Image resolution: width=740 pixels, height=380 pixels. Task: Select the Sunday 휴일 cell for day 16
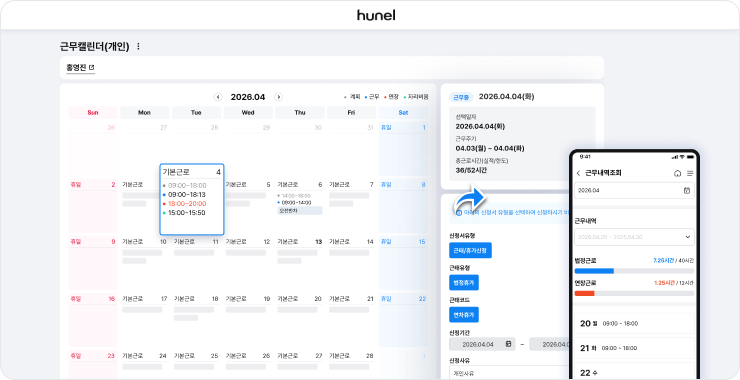click(x=93, y=320)
